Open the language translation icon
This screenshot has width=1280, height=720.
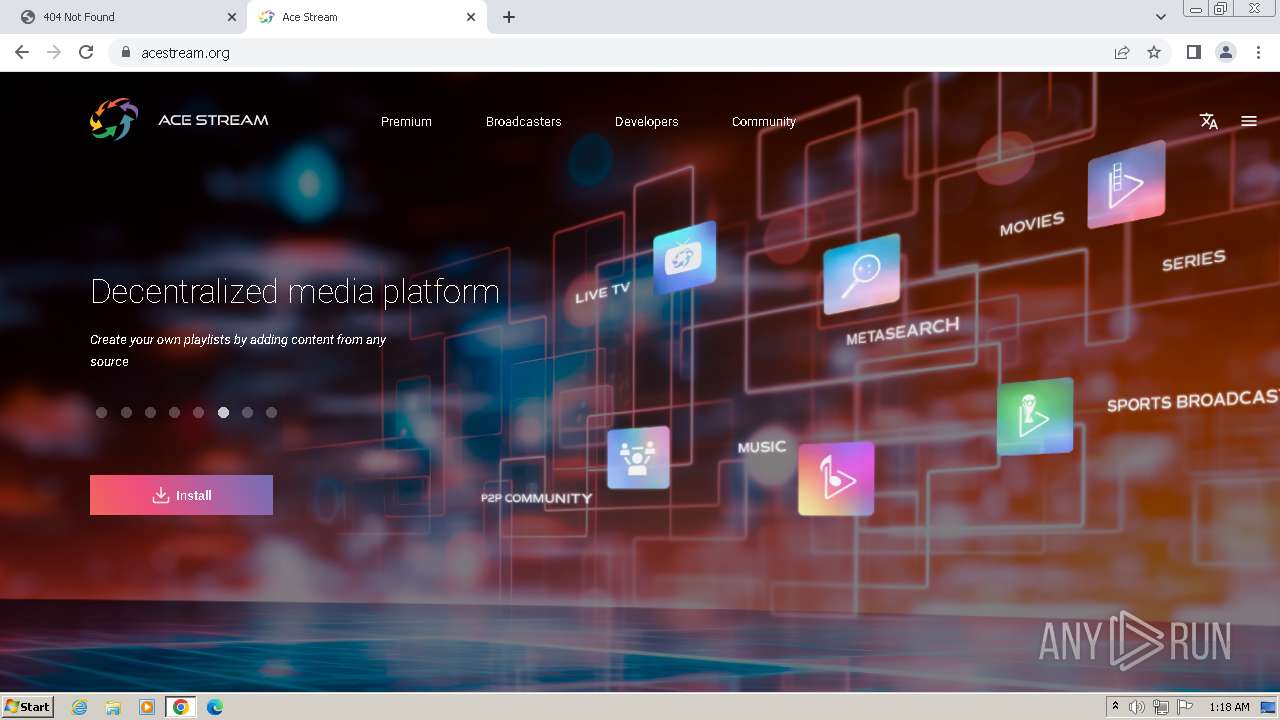[1209, 121]
